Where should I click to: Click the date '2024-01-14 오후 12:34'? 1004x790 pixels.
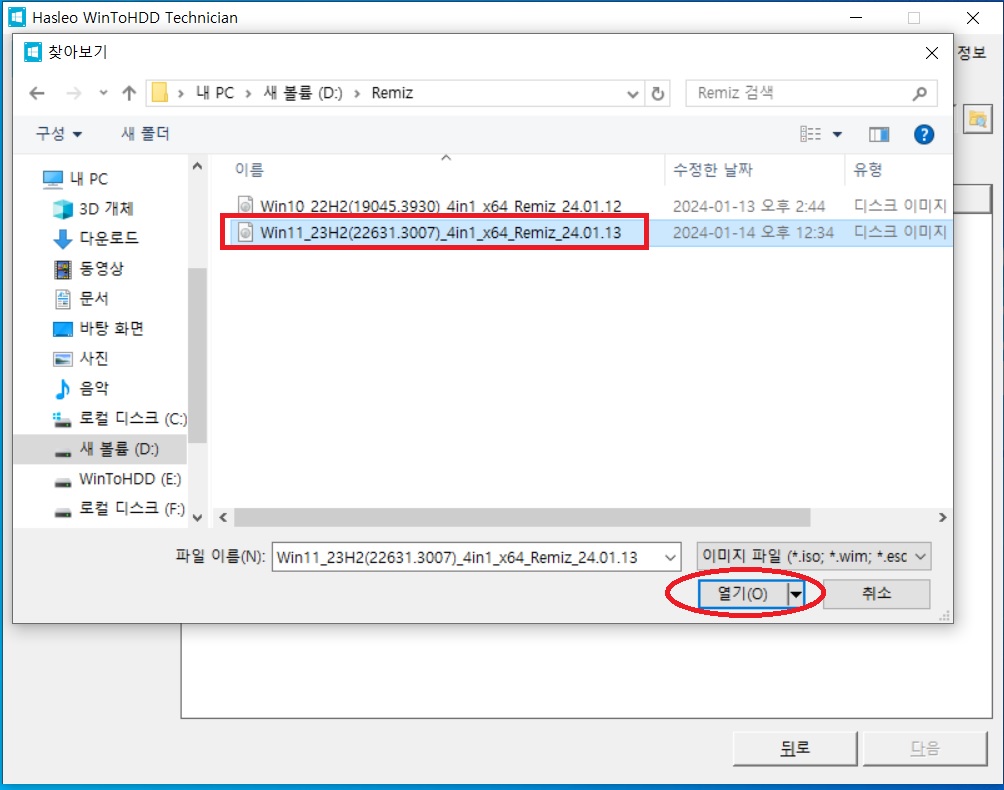tap(753, 232)
